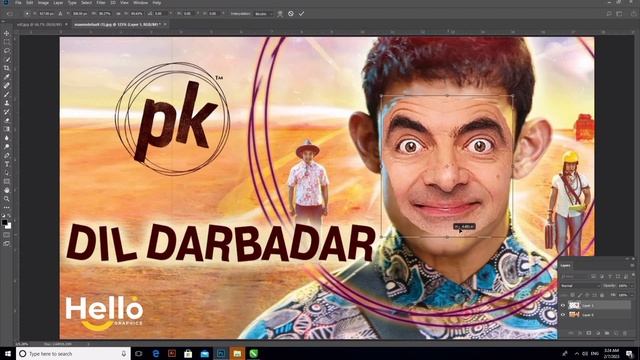This screenshot has width=640, height=360.
Task: Select the Eyedropper tool
Action: click(x=7, y=77)
